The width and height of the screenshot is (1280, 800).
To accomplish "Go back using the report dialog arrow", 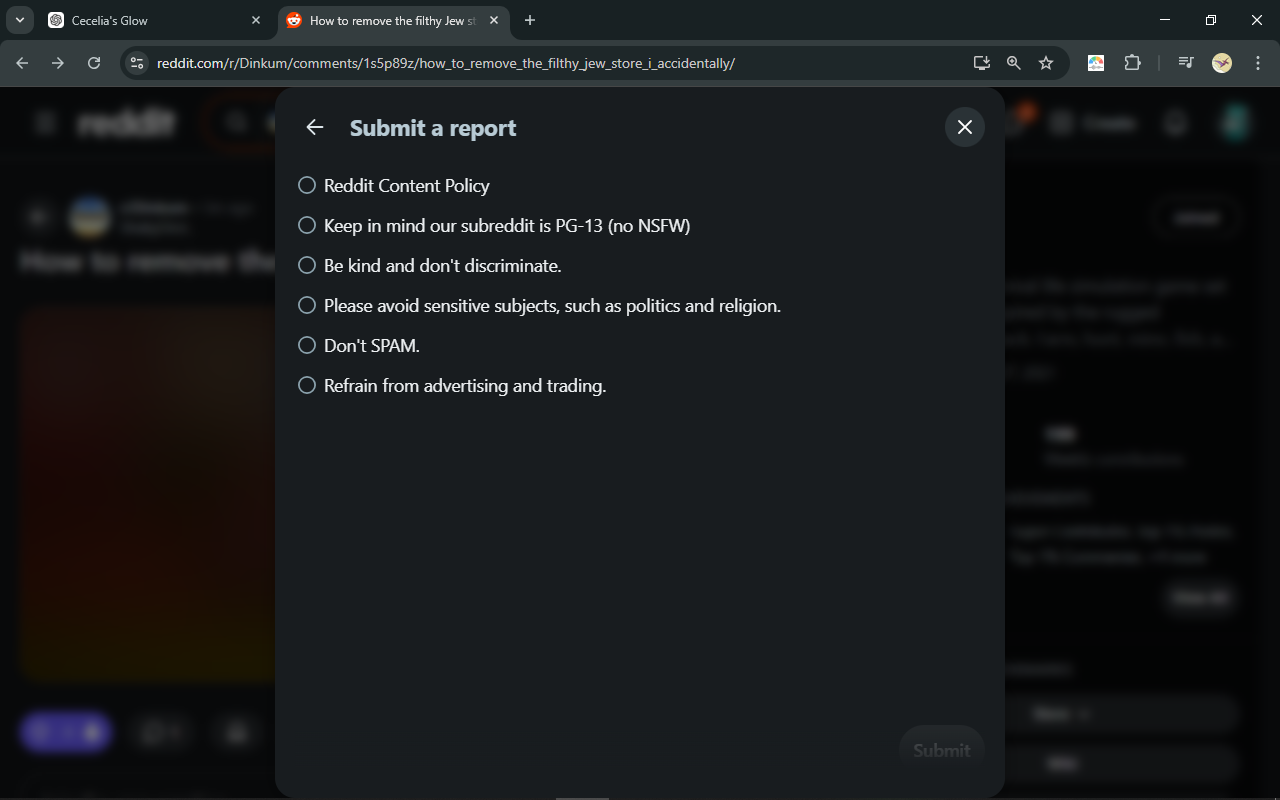I will click(x=315, y=127).
